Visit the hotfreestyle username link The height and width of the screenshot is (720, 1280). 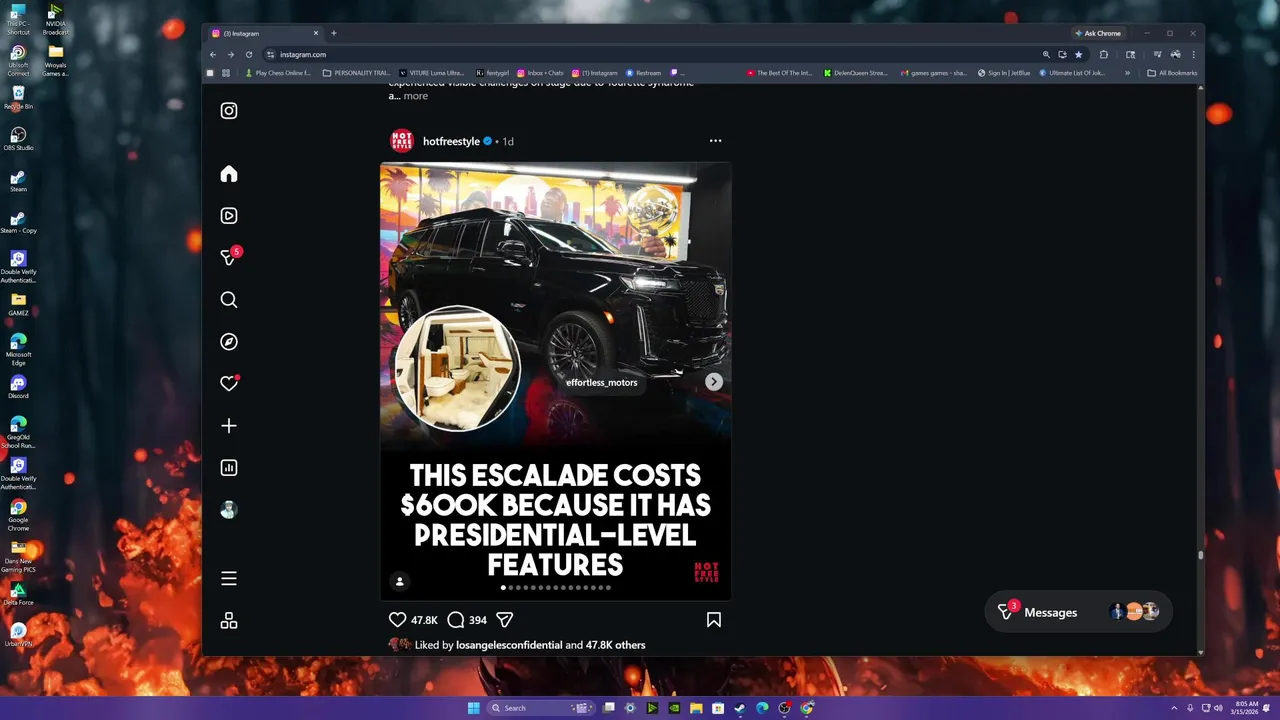tap(451, 142)
